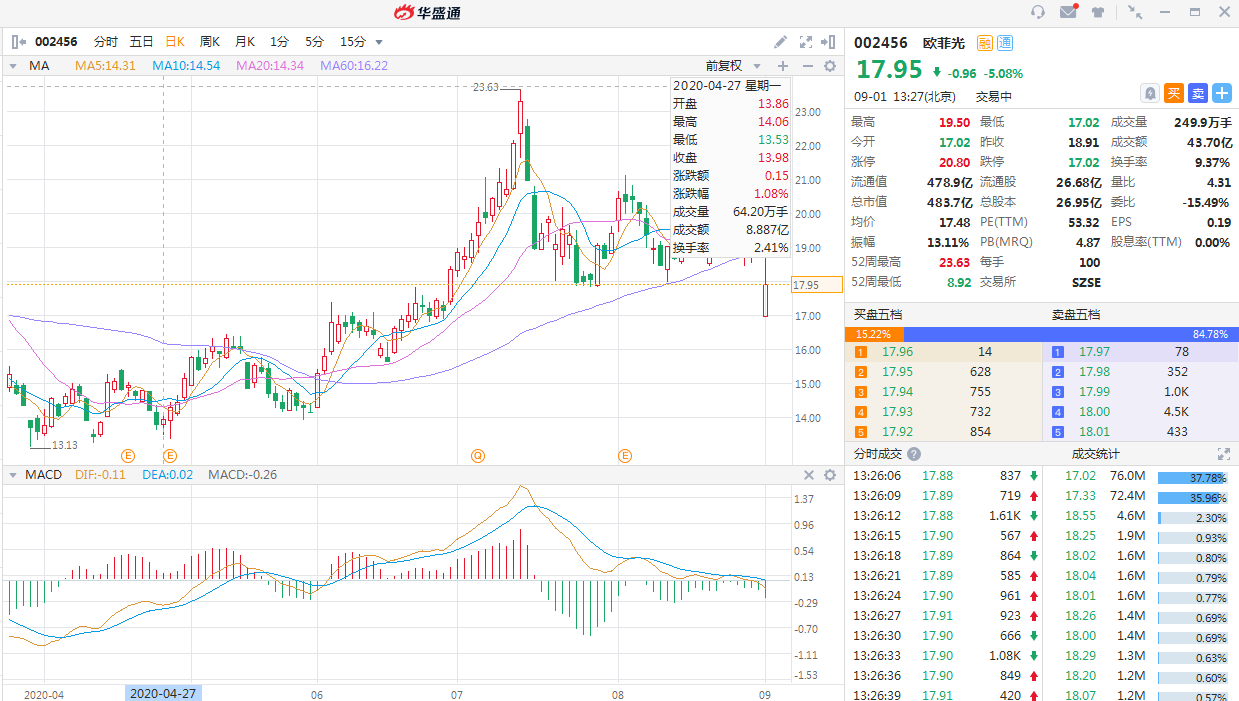Open help icon beside 分时成交
The width and height of the screenshot is (1239, 701).
click(914, 454)
